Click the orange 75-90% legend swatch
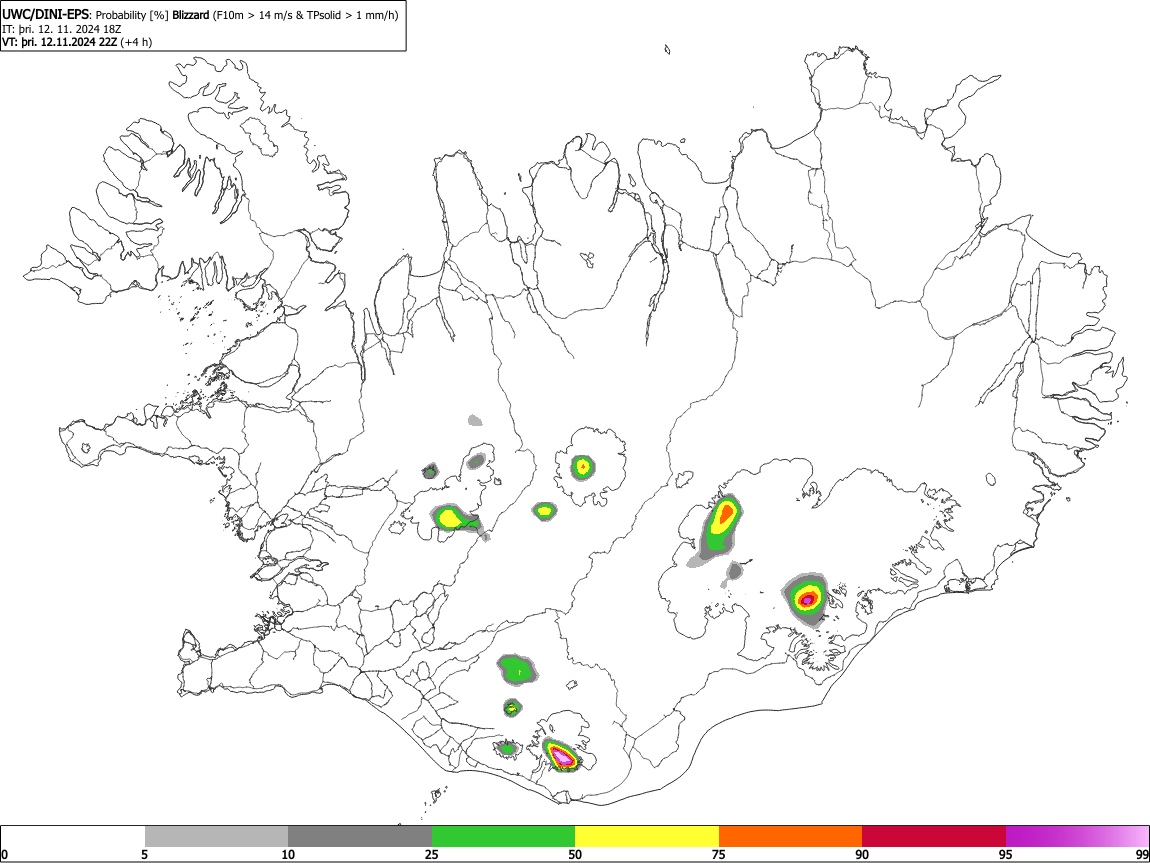 [x=790, y=837]
